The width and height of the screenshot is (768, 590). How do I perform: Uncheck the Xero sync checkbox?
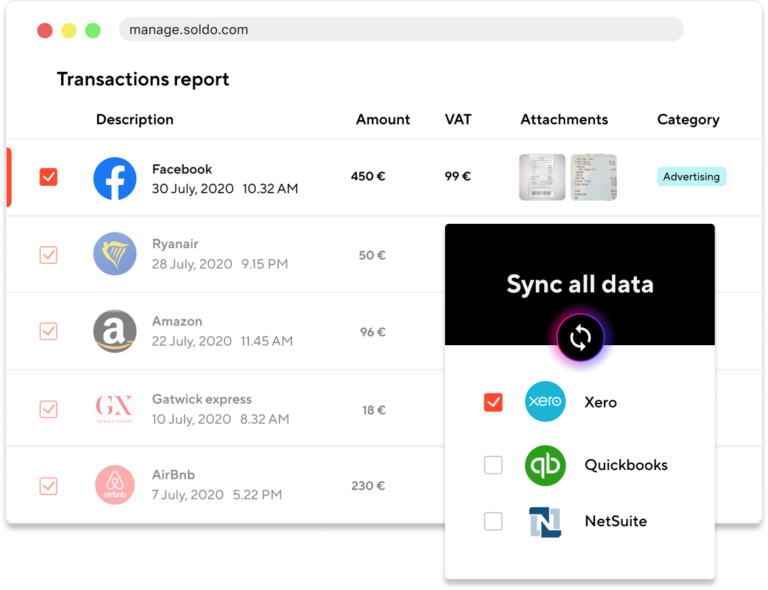[493, 402]
